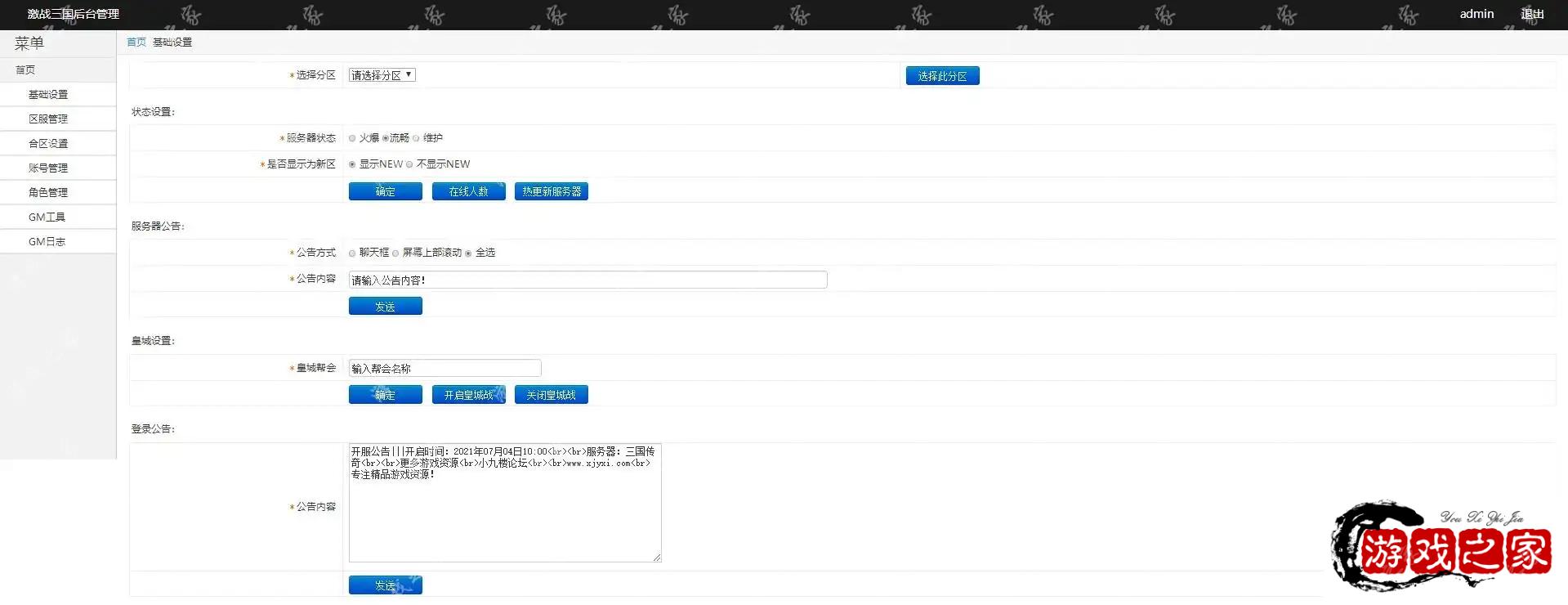
Task: Select 屏幕上部滚动 announcement method
Action: [x=395, y=253]
